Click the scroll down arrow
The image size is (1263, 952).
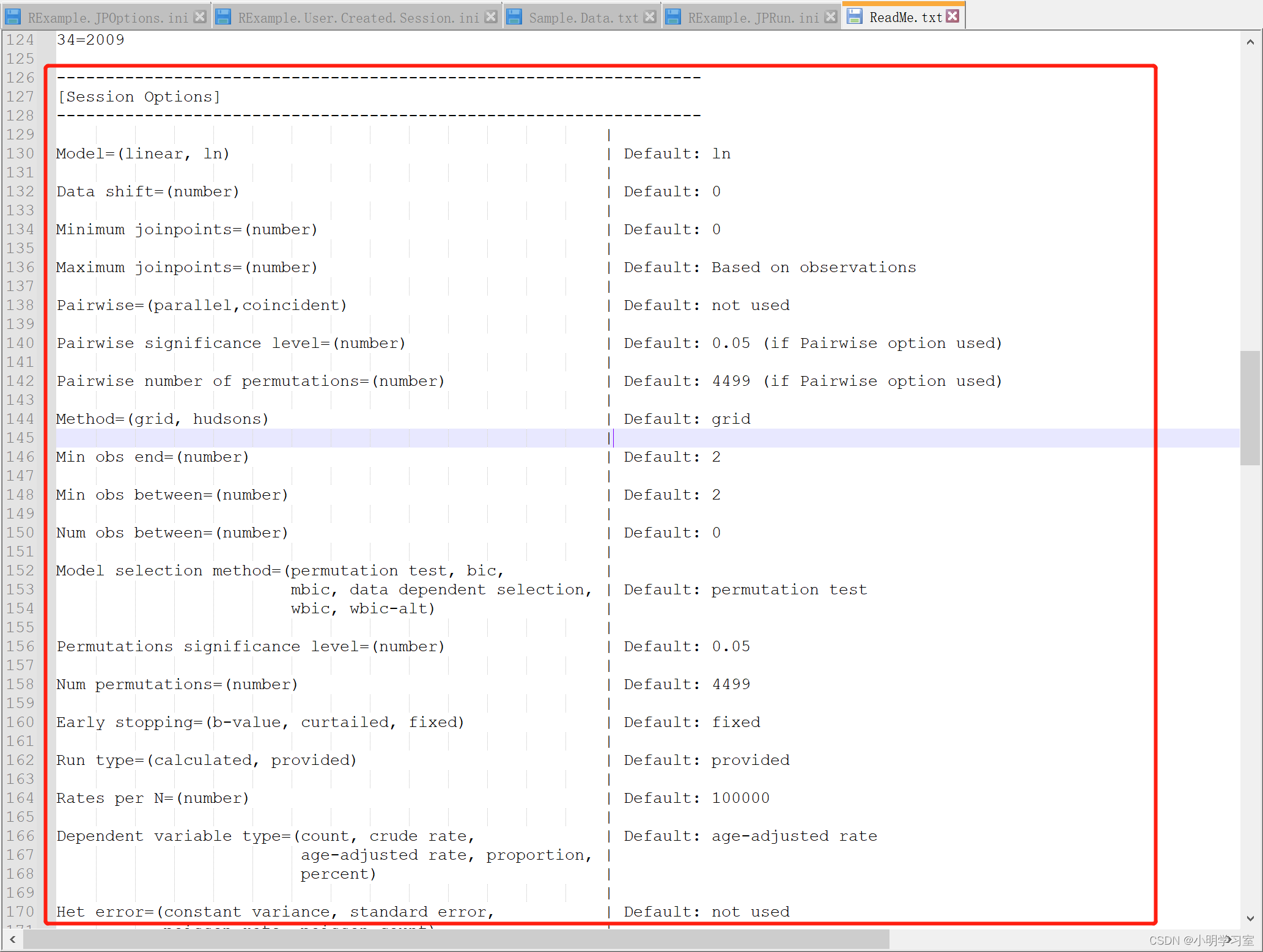point(1250,918)
